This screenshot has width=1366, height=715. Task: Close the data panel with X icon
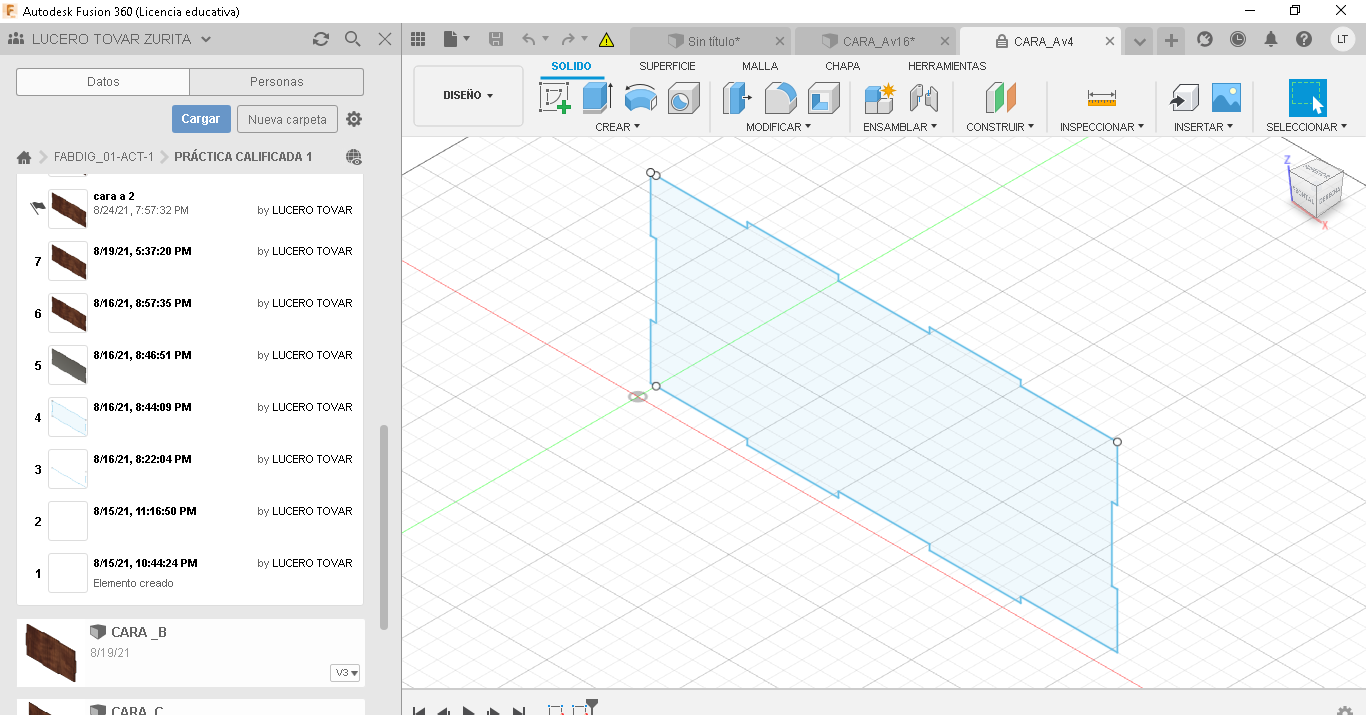(385, 39)
